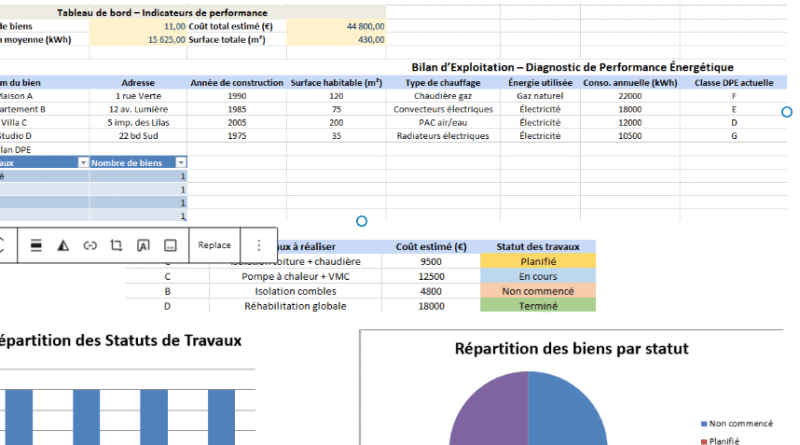
Task: Click the Planifié legend entry in the pie chart
Action: coord(720,441)
